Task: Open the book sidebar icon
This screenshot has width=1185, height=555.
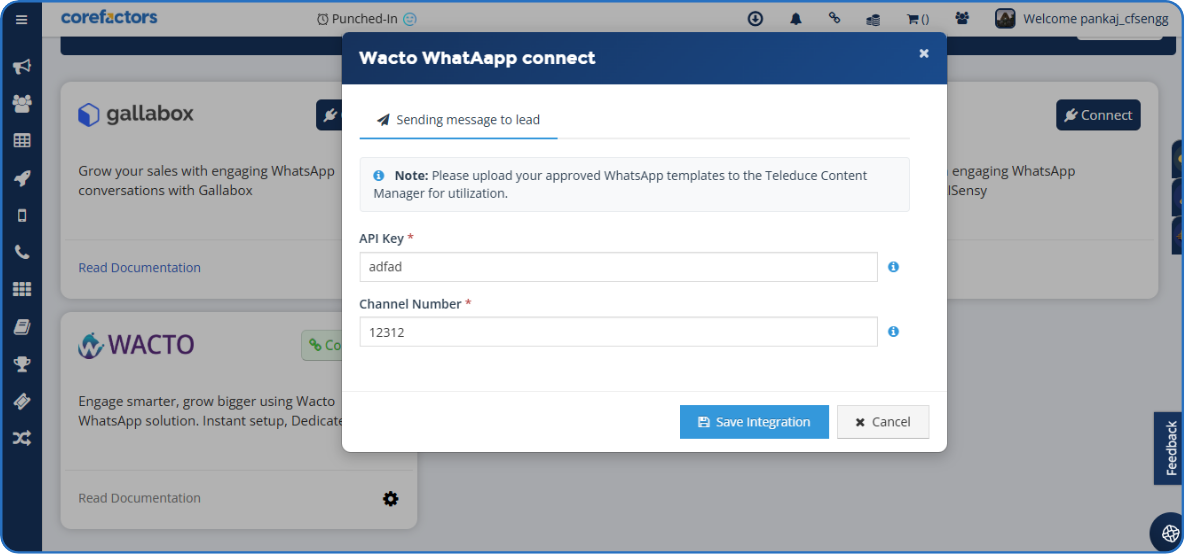Action: point(22,327)
